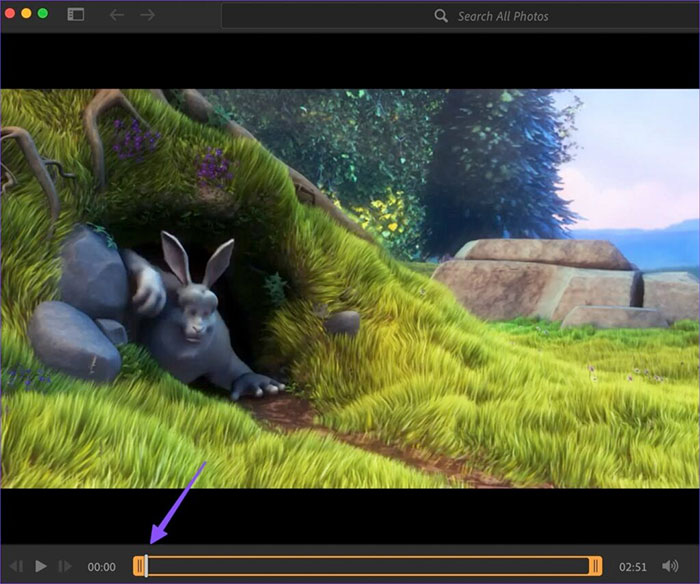Click the 02:51 duration label
This screenshot has height=584, width=700.
[x=632, y=567]
